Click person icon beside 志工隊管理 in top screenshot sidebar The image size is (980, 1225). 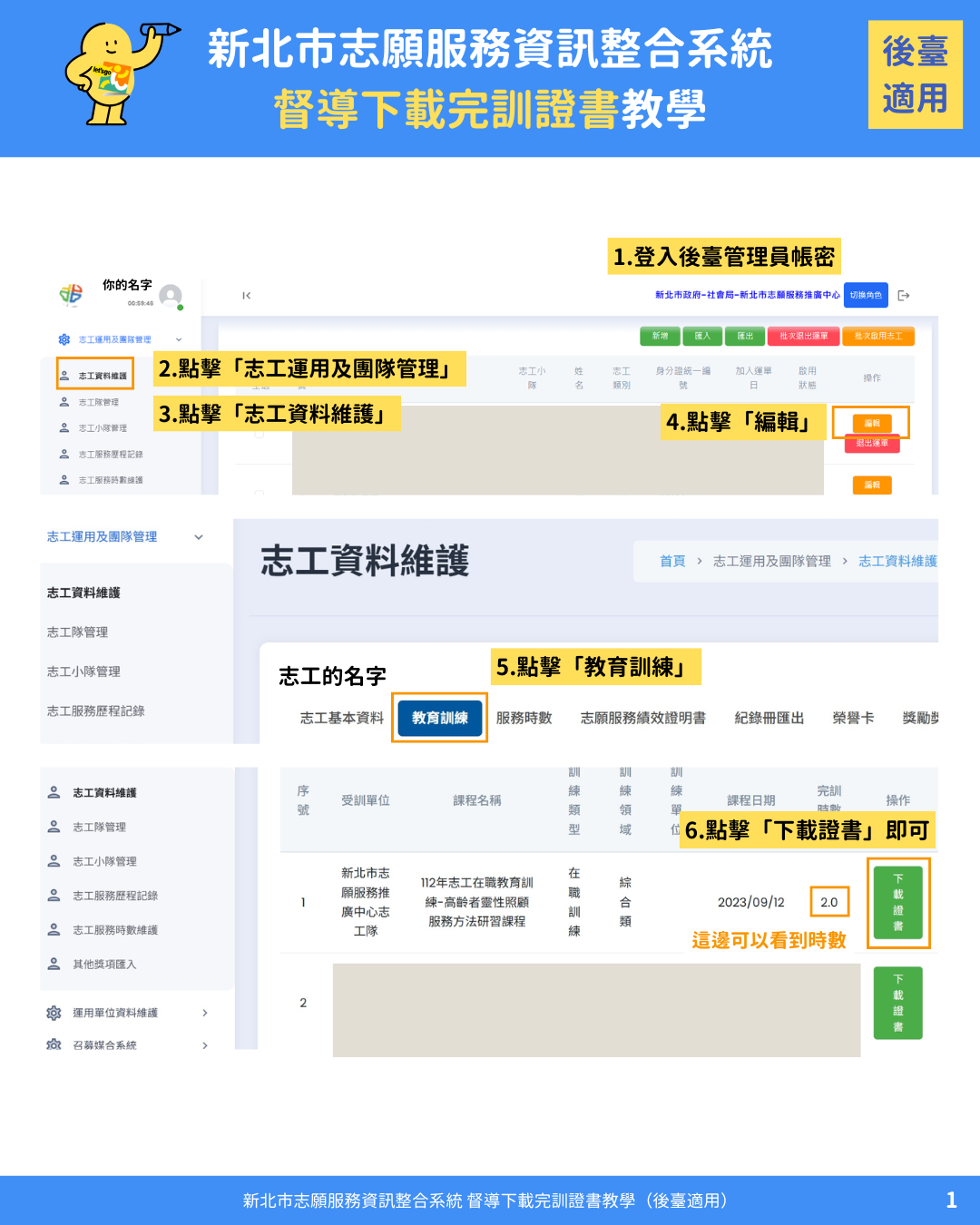tap(64, 402)
